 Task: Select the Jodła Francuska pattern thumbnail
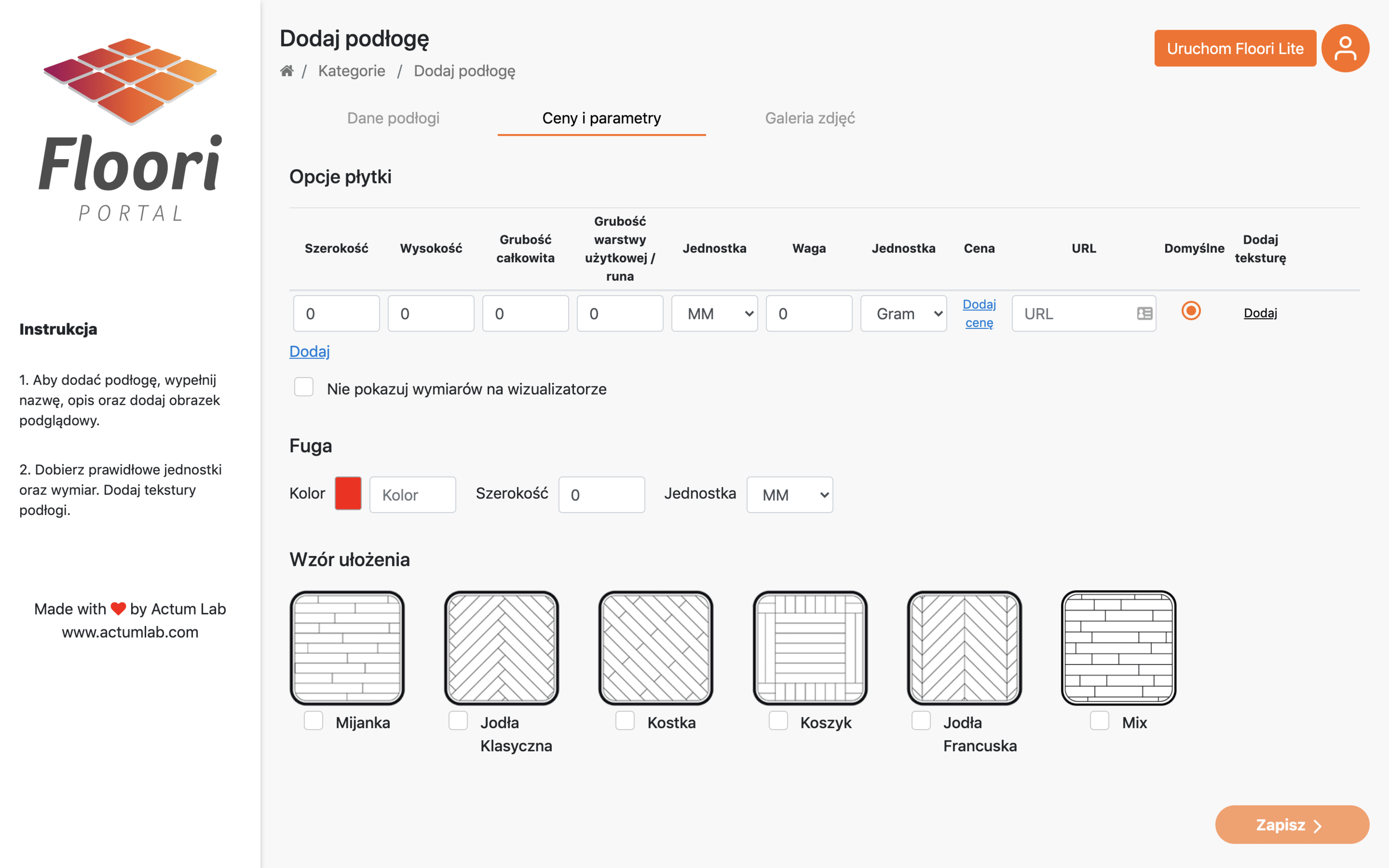tap(964, 648)
